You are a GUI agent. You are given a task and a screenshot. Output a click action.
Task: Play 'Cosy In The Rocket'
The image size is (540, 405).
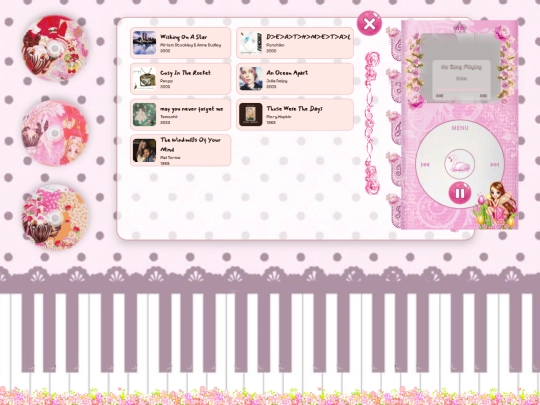tap(180, 79)
